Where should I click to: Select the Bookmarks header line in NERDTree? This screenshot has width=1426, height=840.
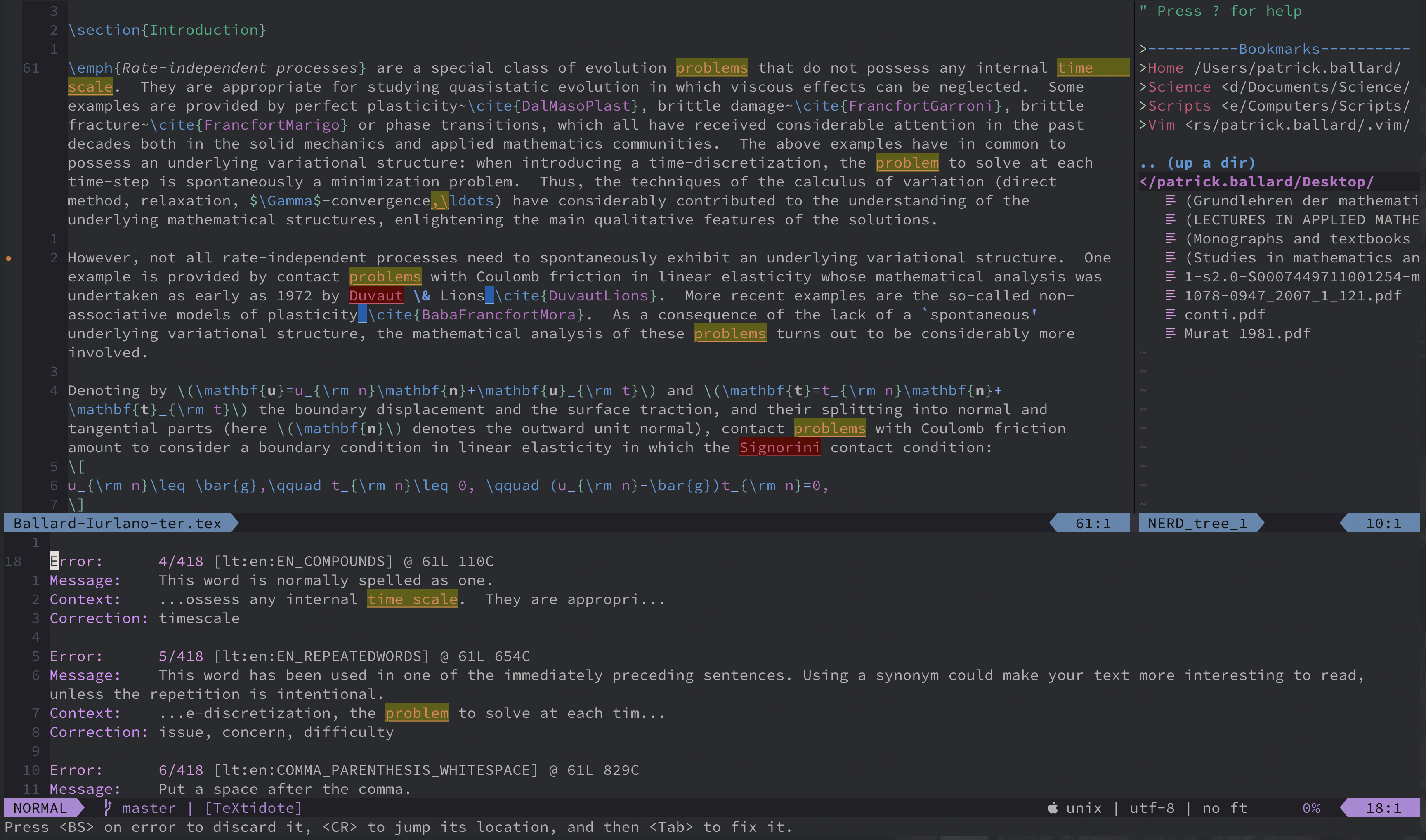point(1275,49)
